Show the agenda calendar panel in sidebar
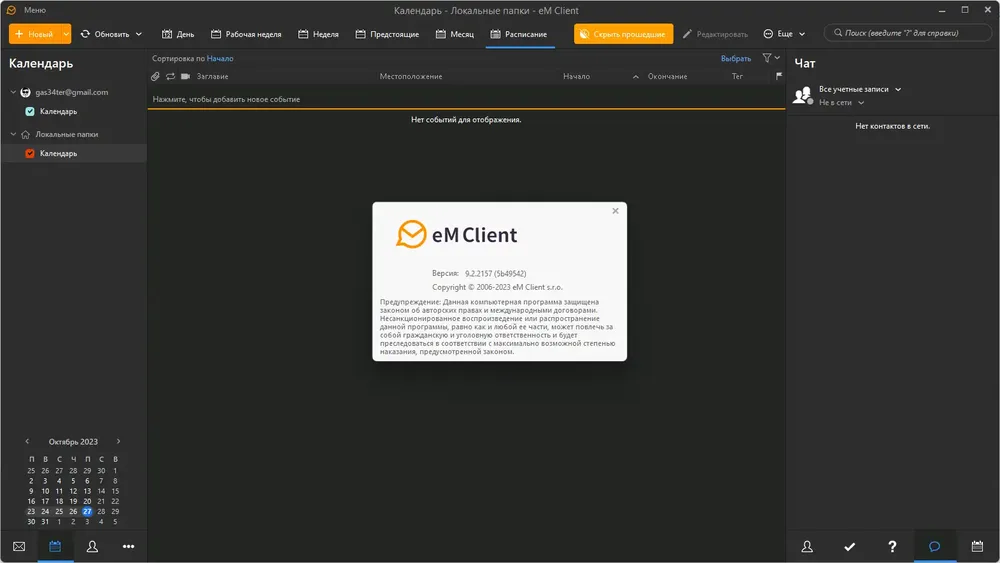The width and height of the screenshot is (1000, 563). (x=977, y=546)
